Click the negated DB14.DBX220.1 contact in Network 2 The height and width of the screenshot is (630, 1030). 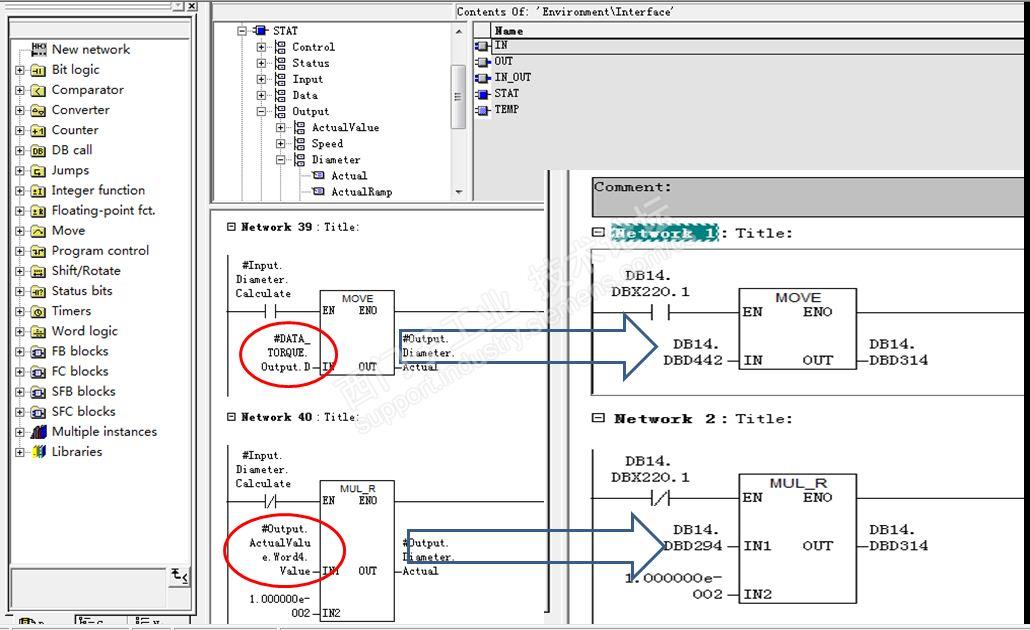660,499
